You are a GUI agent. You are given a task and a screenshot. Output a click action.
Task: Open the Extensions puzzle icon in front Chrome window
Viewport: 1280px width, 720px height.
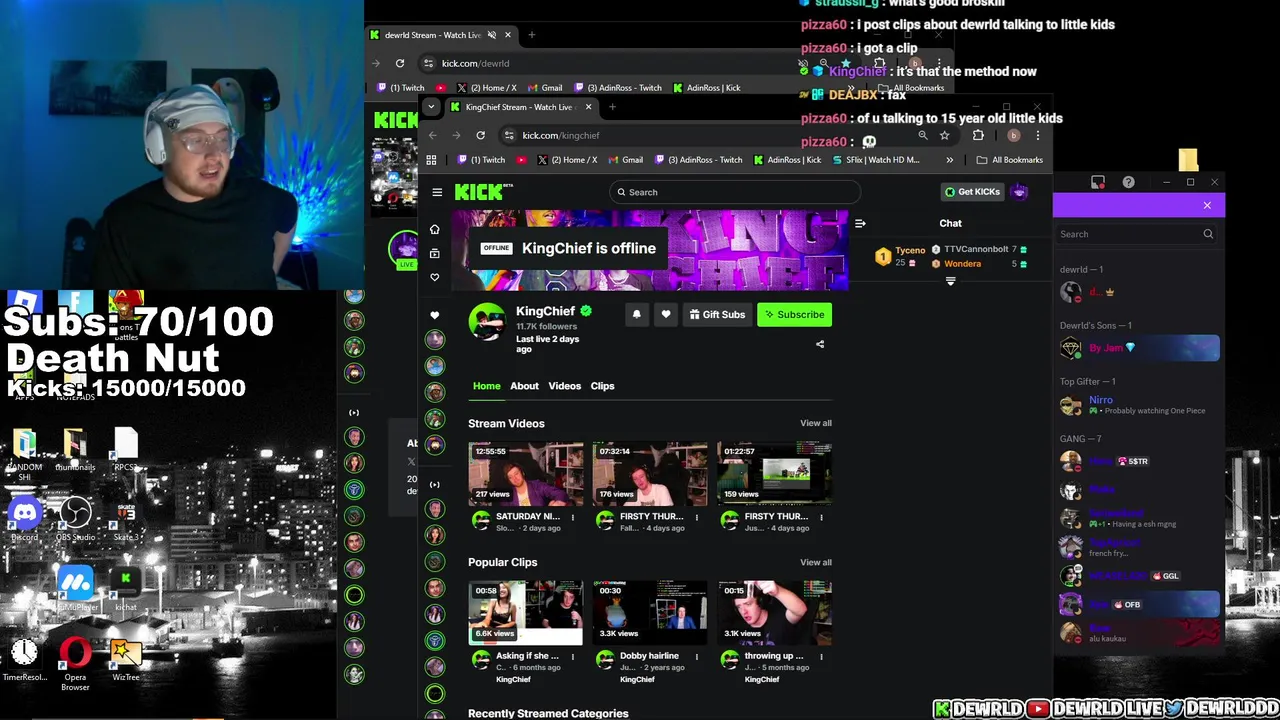coord(978,135)
